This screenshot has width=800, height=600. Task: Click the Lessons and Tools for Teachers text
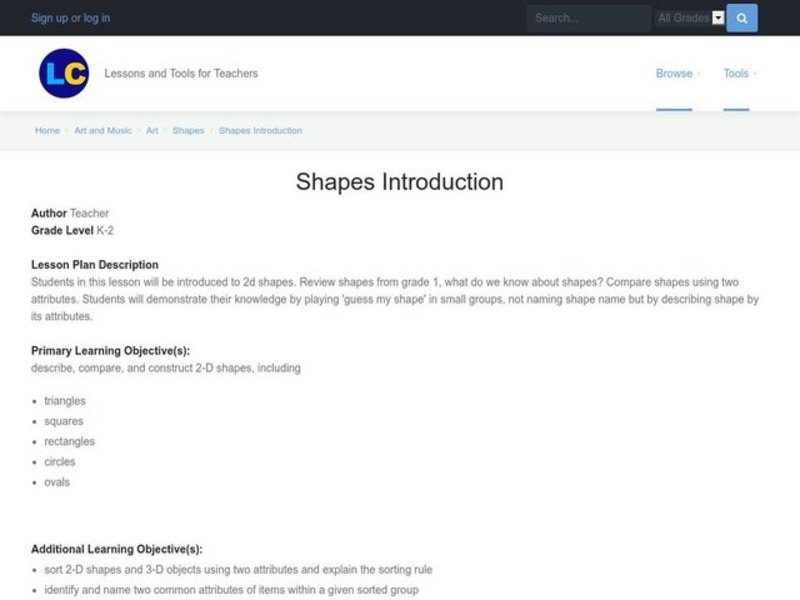[180, 73]
